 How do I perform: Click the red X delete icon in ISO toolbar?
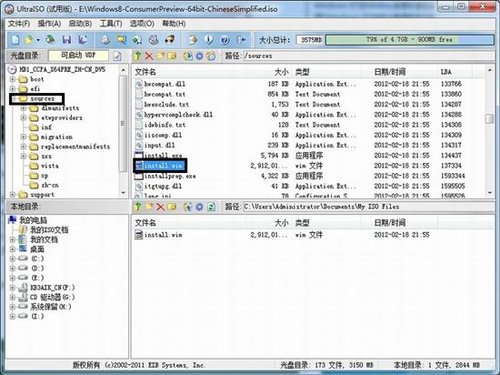coord(149,56)
